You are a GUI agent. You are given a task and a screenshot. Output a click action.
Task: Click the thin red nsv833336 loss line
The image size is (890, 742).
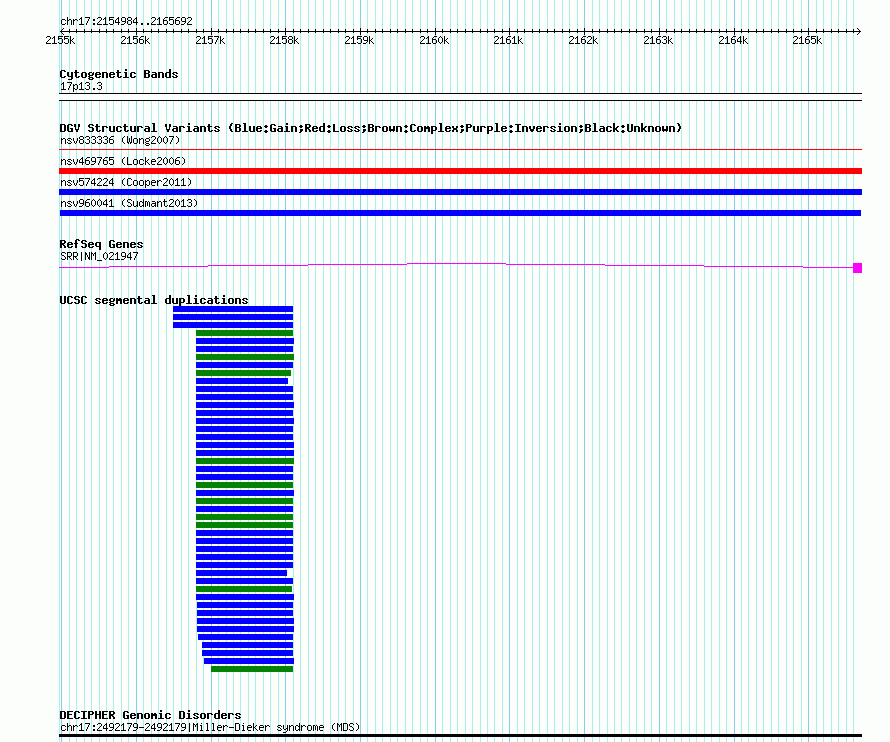[460, 150]
